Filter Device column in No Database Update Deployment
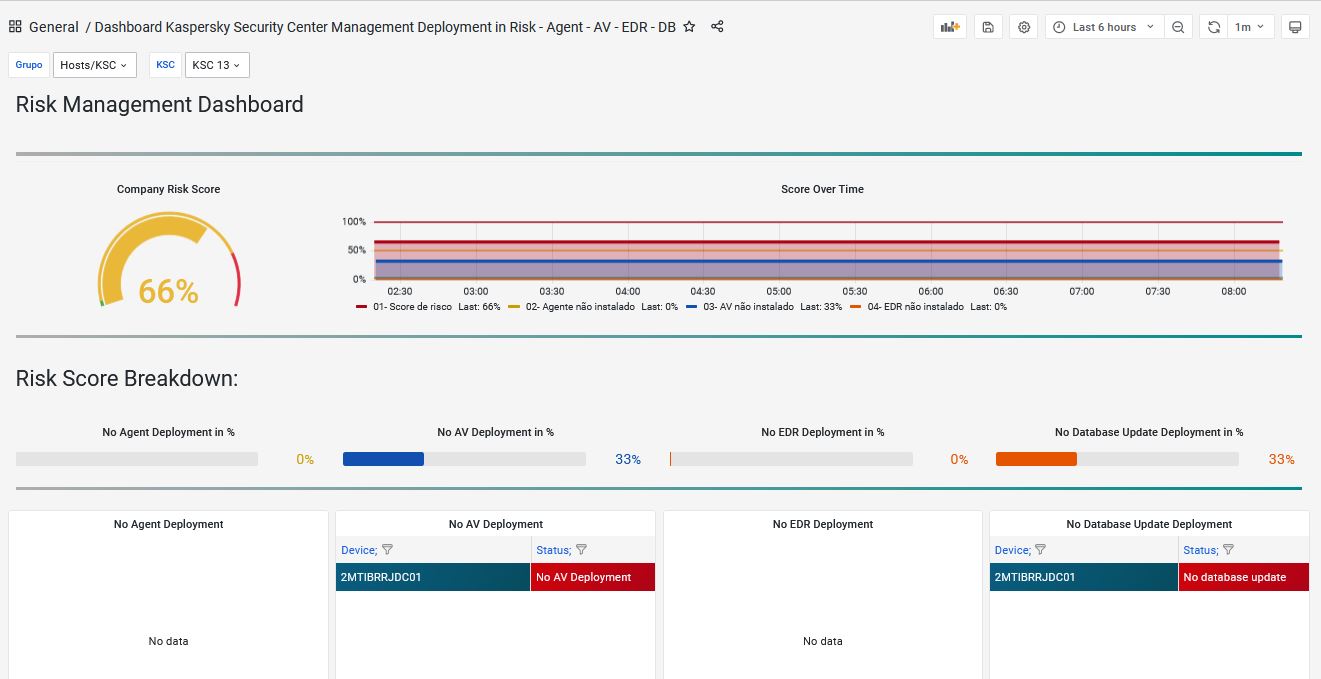This screenshot has height=679, width=1321. [1040, 550]
